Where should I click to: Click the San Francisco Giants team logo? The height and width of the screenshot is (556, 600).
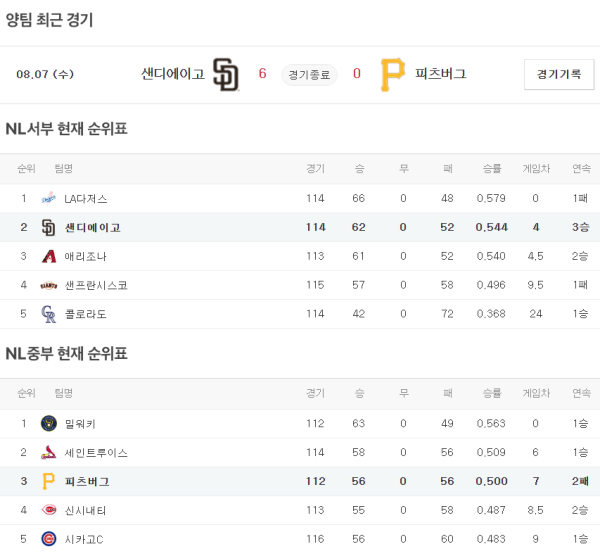point(48,286)
